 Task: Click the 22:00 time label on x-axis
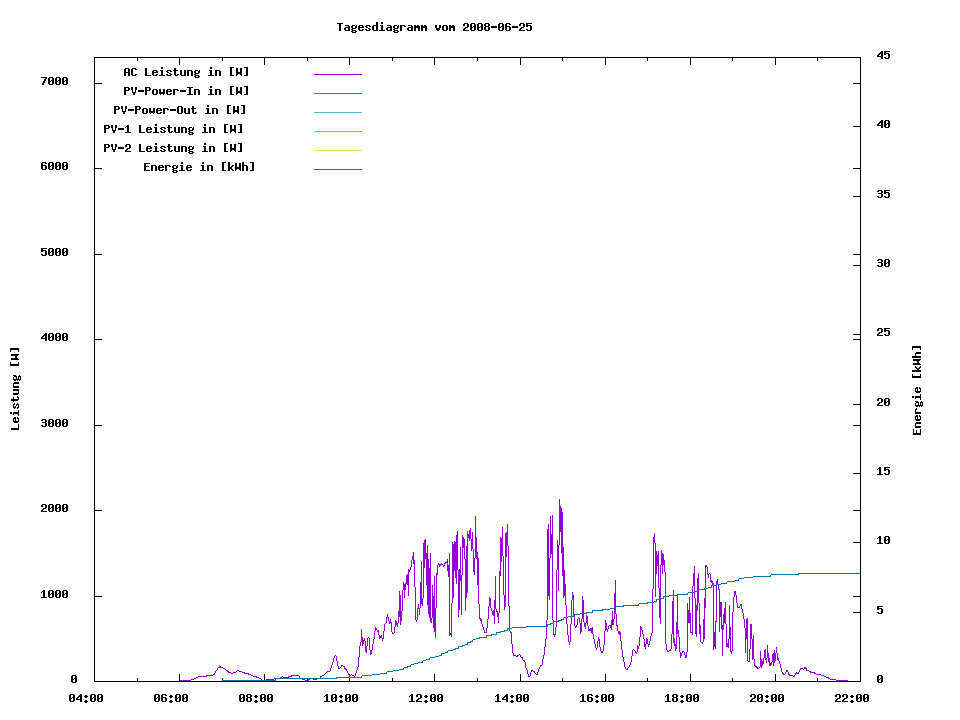[x=852, y=698]
